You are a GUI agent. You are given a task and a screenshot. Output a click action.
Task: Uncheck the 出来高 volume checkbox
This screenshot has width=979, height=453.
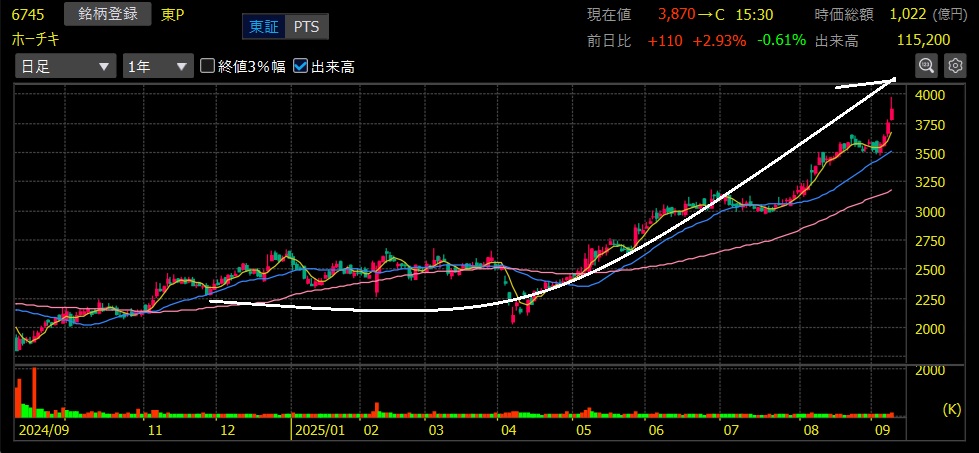tap(301, 67)
